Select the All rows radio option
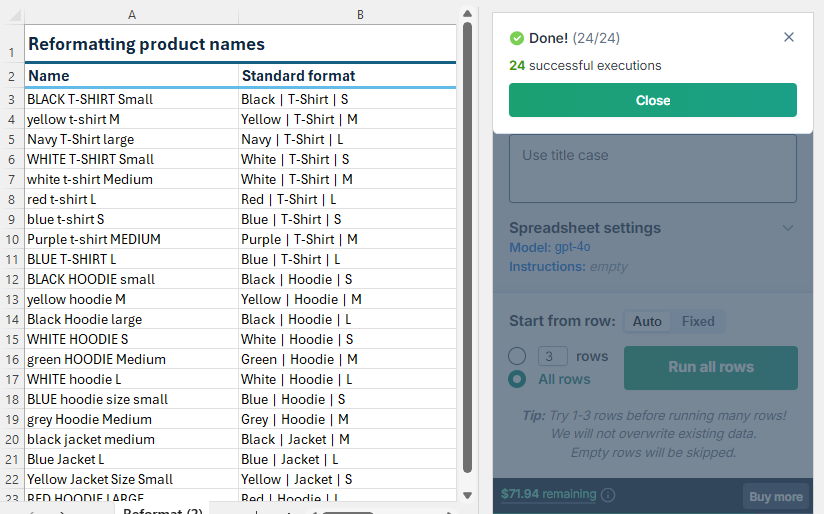This screenshot has height=514, width=824. [x=517, y=379]
